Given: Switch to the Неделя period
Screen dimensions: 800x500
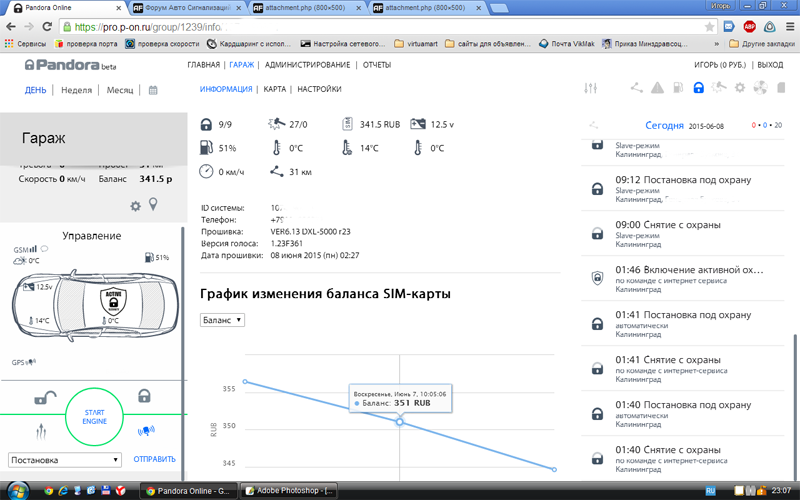Looking at the screenshot, I should [x=77, y=90].
